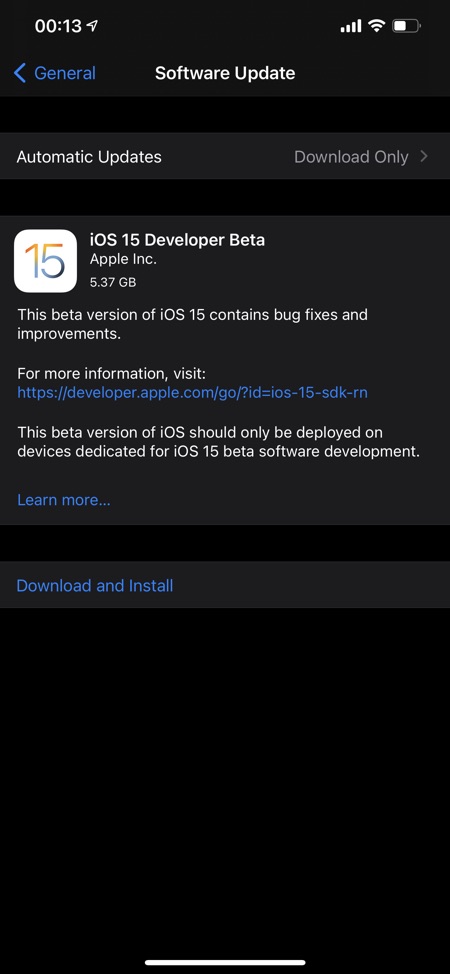Tap the 5.37 GB size label
This screenshot has height=974, width=450.
112,282
